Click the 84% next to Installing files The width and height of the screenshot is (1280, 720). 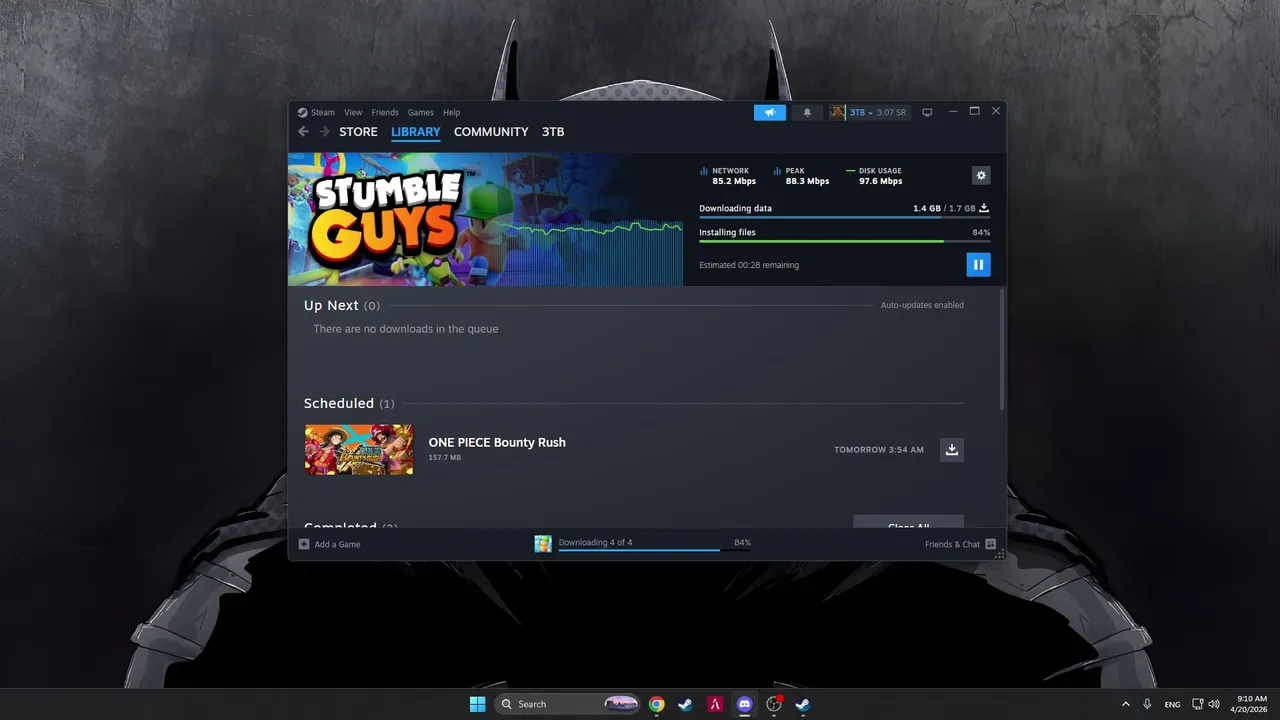pyautogui.click(x=981, y=232)
